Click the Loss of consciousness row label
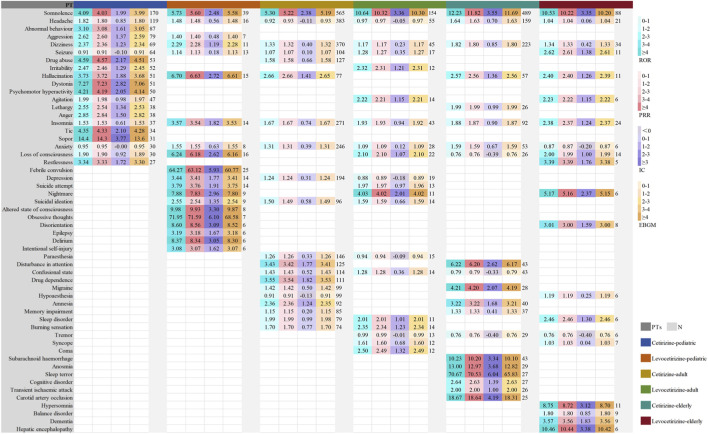708x434 pixels. [47, 154]
